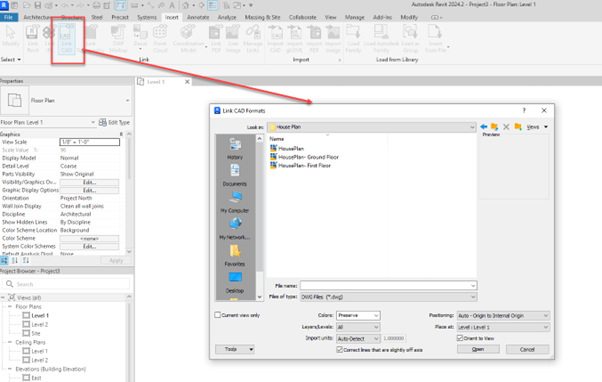Click the Link Image ribbon icon
The height and width of the screenshot is (382, 602).
(233, 38)
